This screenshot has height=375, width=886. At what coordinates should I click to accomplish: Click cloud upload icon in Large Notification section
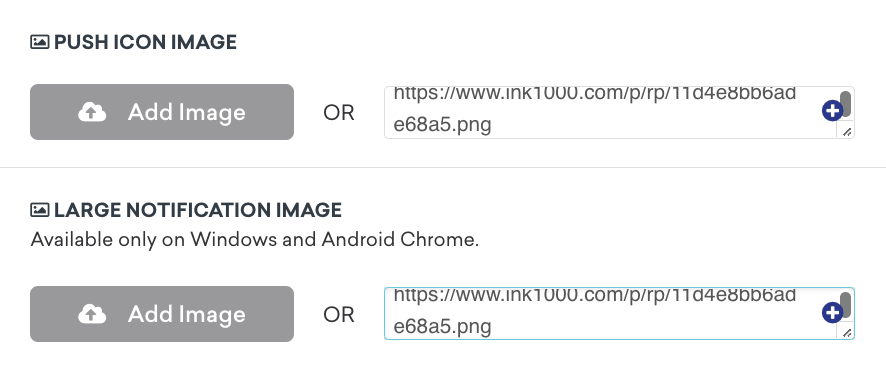point(92,314)
